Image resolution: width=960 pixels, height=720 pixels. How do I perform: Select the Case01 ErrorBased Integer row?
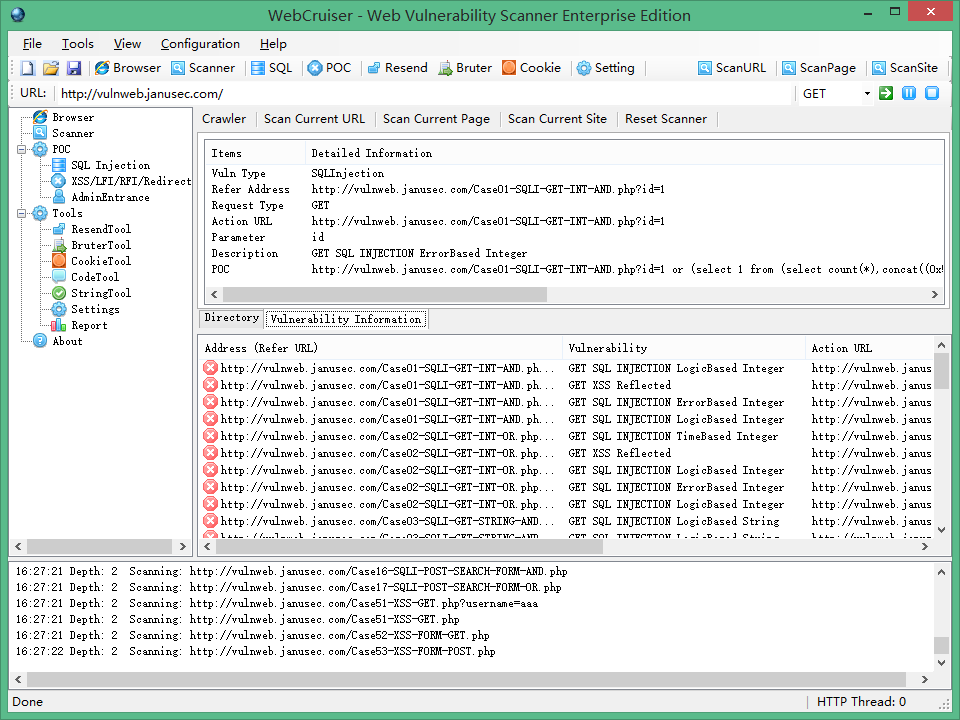point(567,402)
